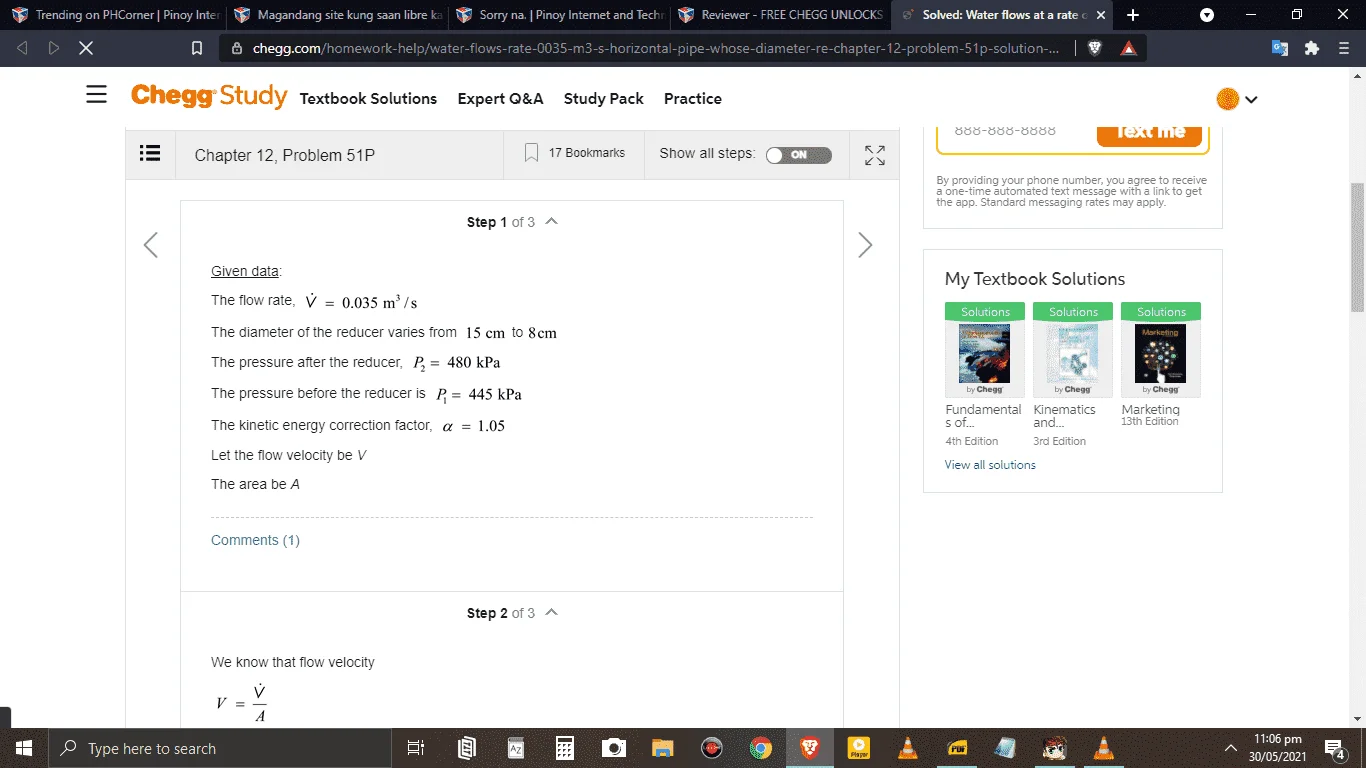Go to previous problem with left arrow
Viewport: 1366px width, 768px height.
coord(151,245)
